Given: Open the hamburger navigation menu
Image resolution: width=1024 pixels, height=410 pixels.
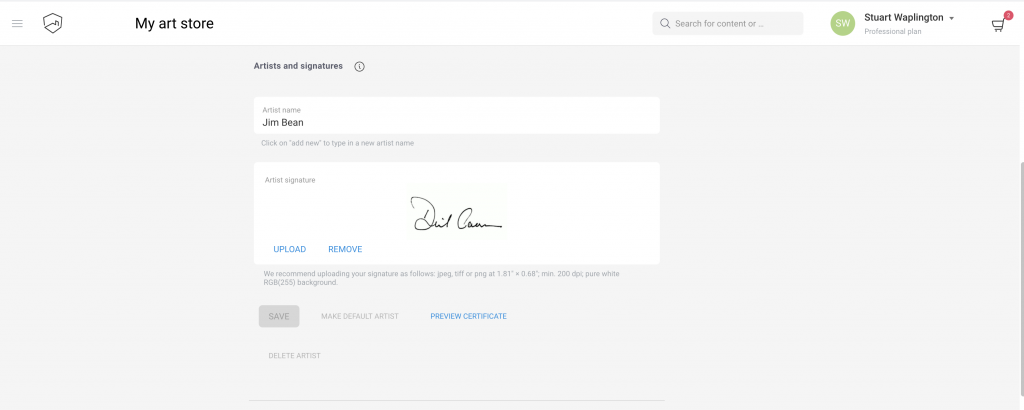Looking at the screenshot, I should tap(18, 24).
